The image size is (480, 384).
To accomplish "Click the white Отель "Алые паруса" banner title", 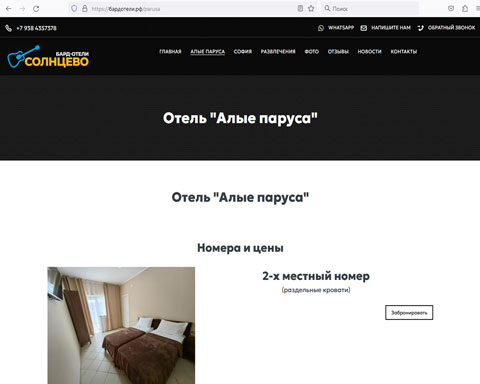I will coord(240,118).
